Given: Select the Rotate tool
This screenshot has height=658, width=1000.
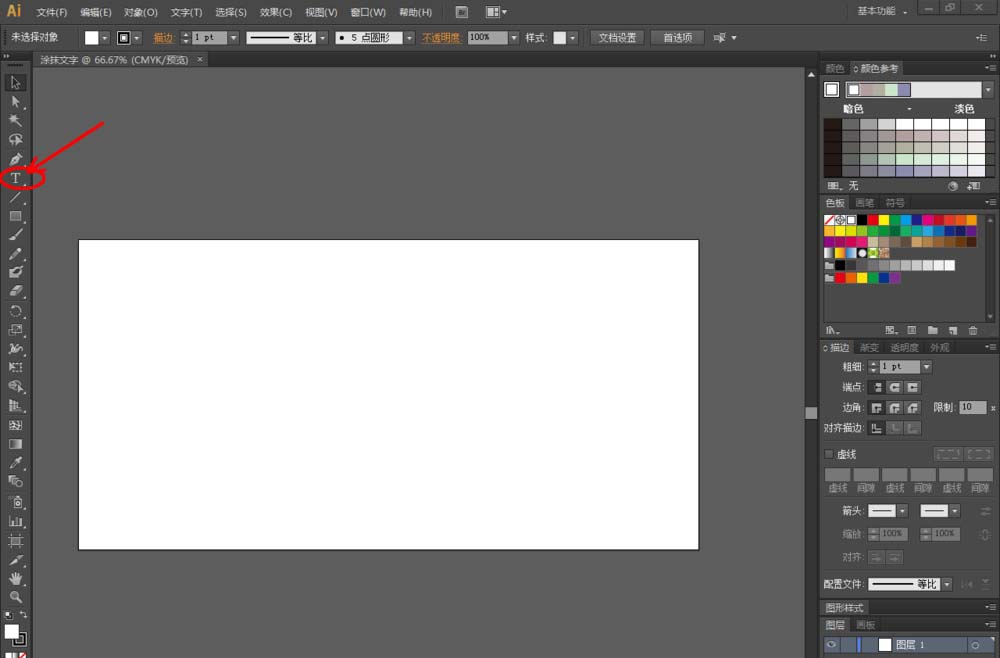Looking at the screenshot, I should point(15,311).
